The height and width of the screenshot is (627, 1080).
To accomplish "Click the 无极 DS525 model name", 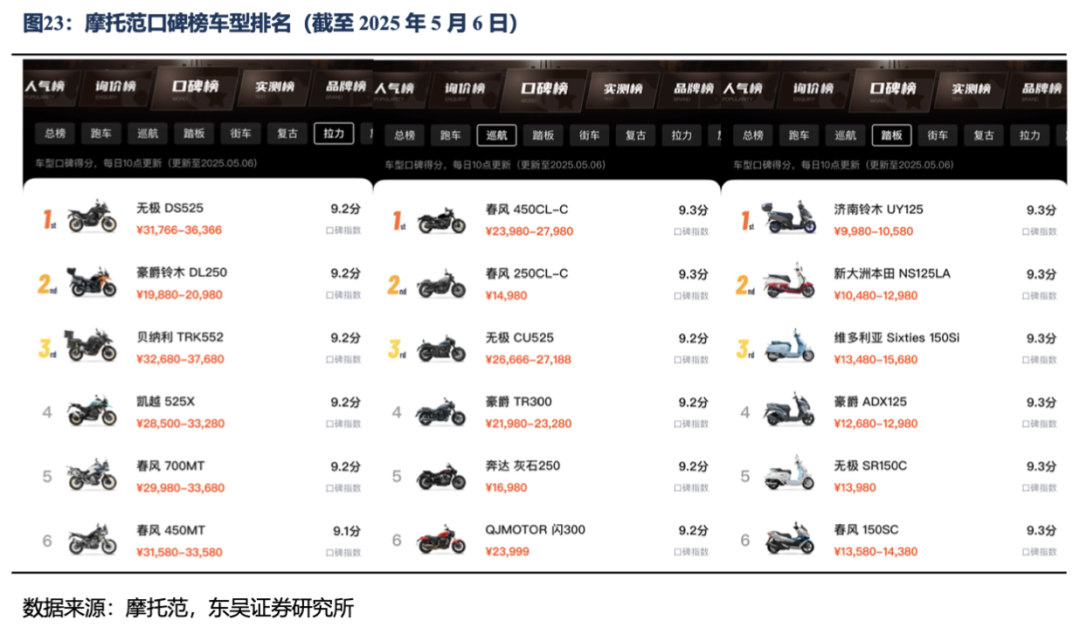I will tap(169, 208).
